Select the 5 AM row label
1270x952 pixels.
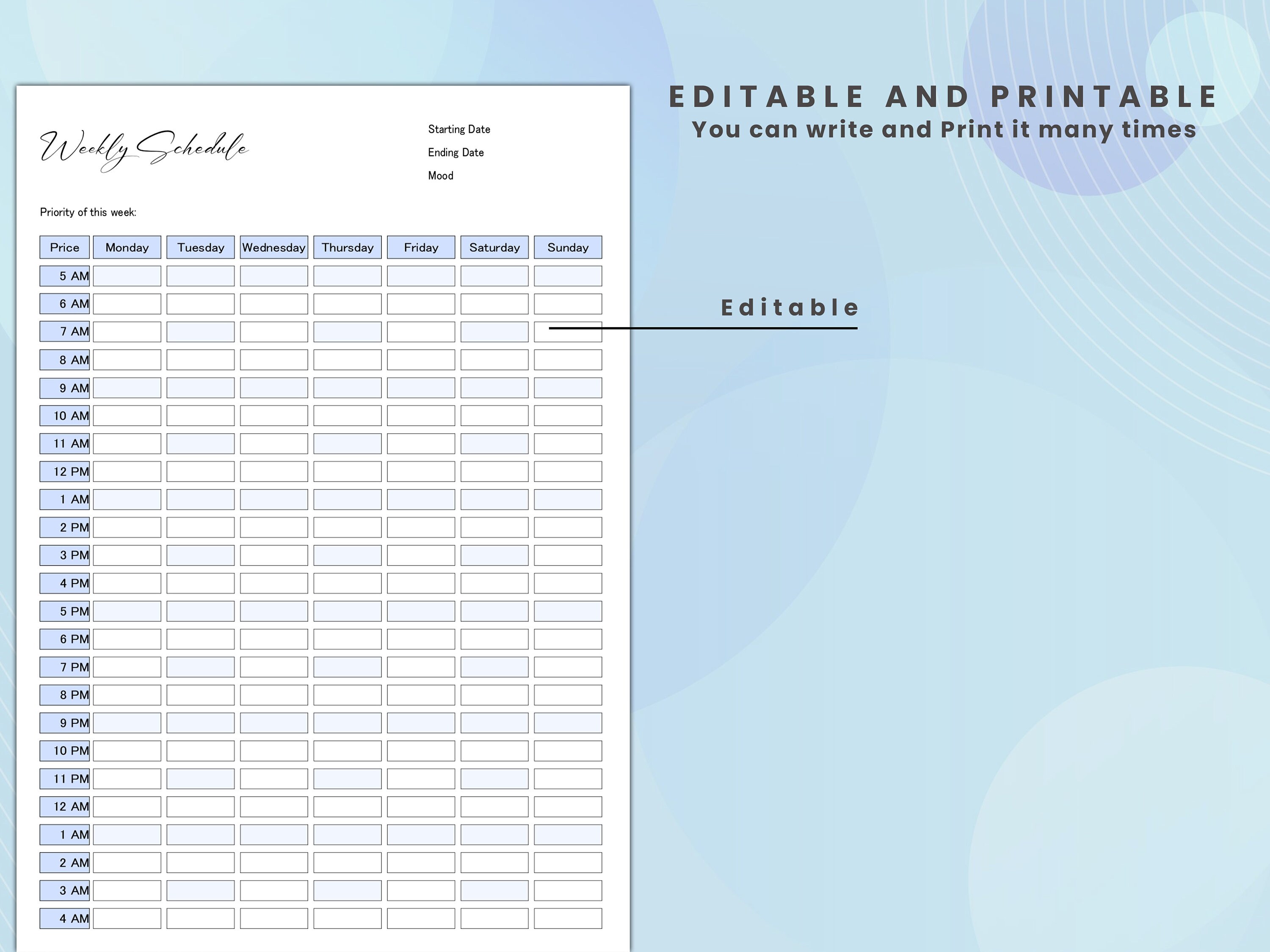(64, 275)
